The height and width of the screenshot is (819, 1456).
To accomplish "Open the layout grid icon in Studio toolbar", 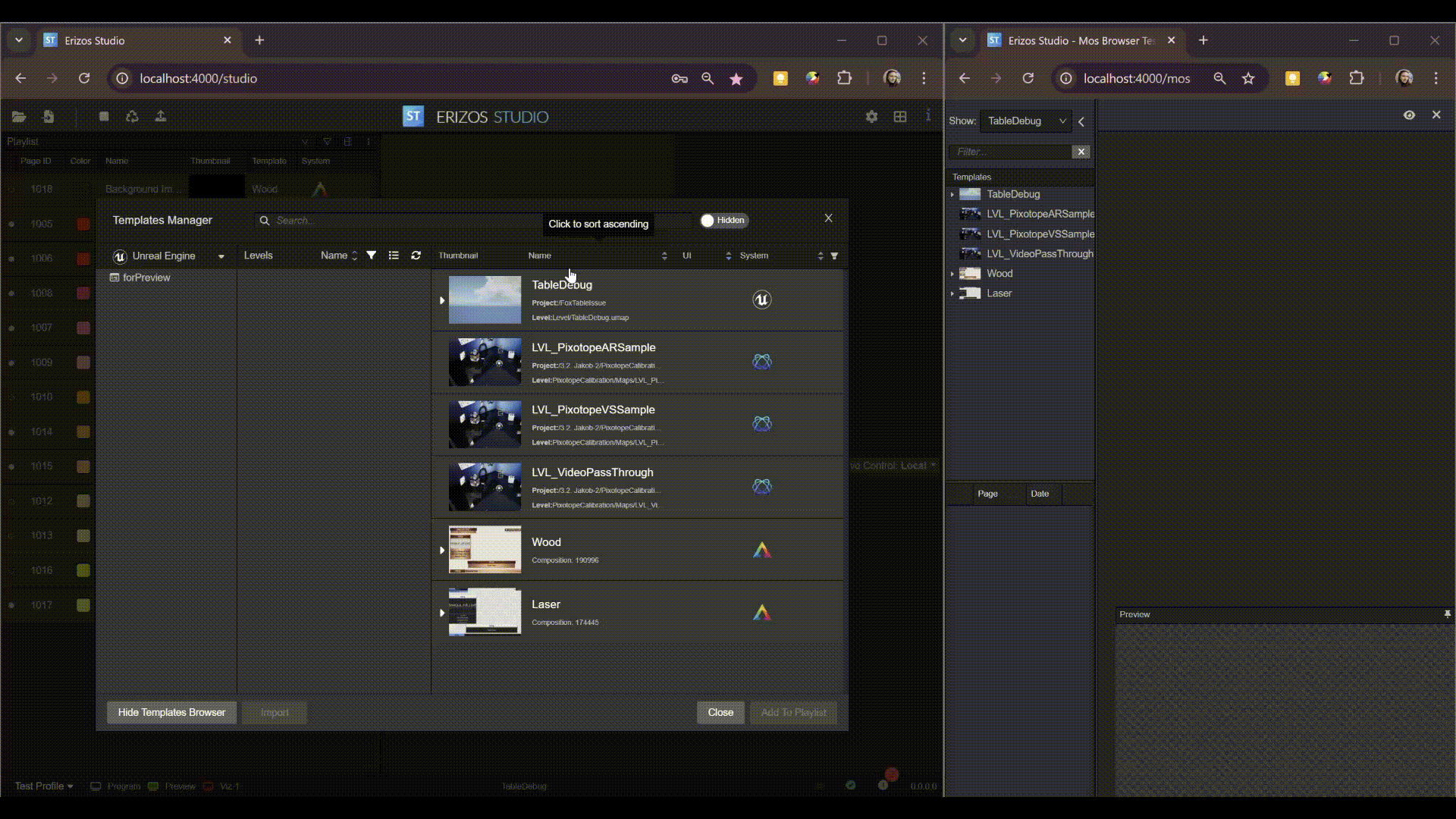I will [x=900, y=117].
